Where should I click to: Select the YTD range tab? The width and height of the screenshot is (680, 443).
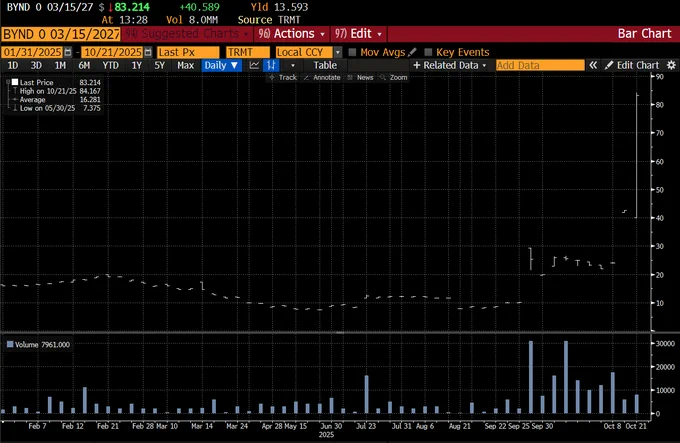tap(110, 65)
